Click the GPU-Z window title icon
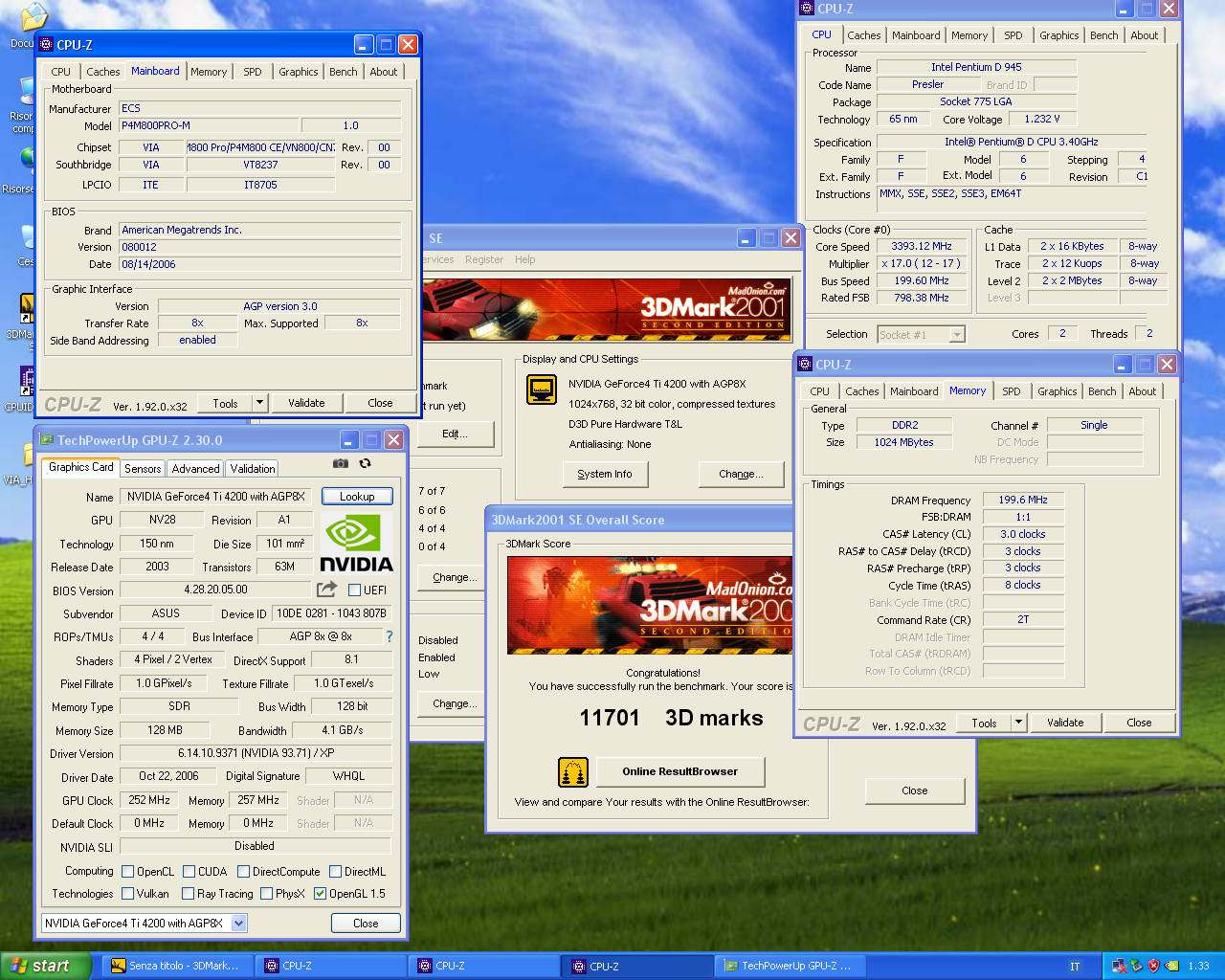1225x980 pixels. (46, 440)
